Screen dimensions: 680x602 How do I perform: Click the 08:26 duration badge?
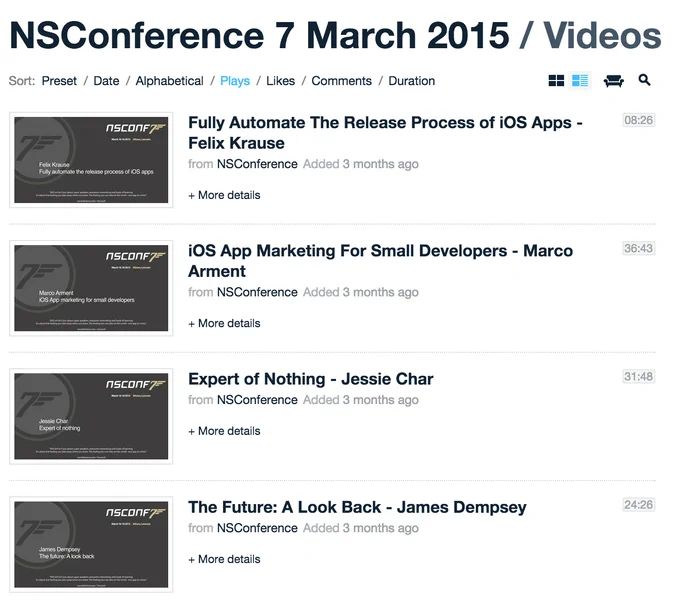[x=638, y=120]
